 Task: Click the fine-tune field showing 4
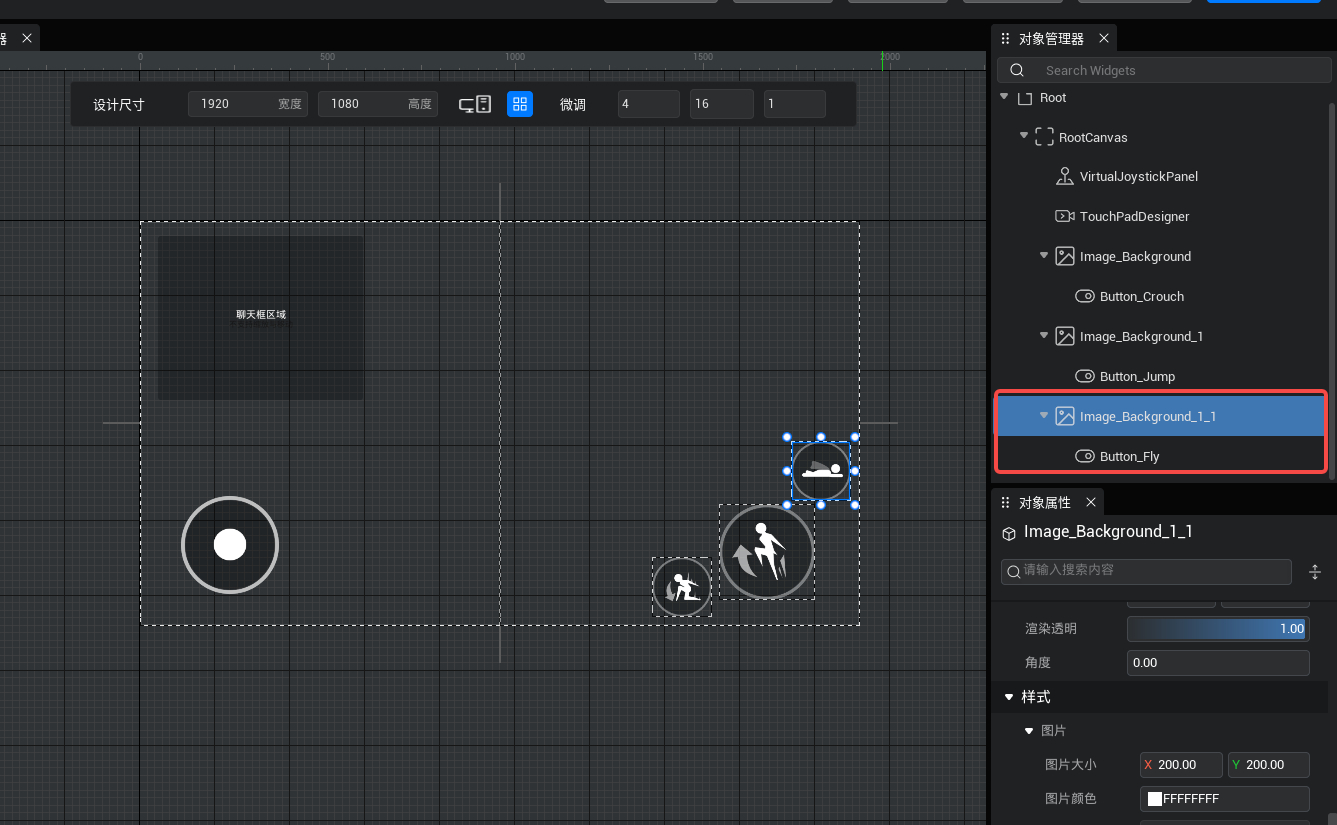coord(649,104)
